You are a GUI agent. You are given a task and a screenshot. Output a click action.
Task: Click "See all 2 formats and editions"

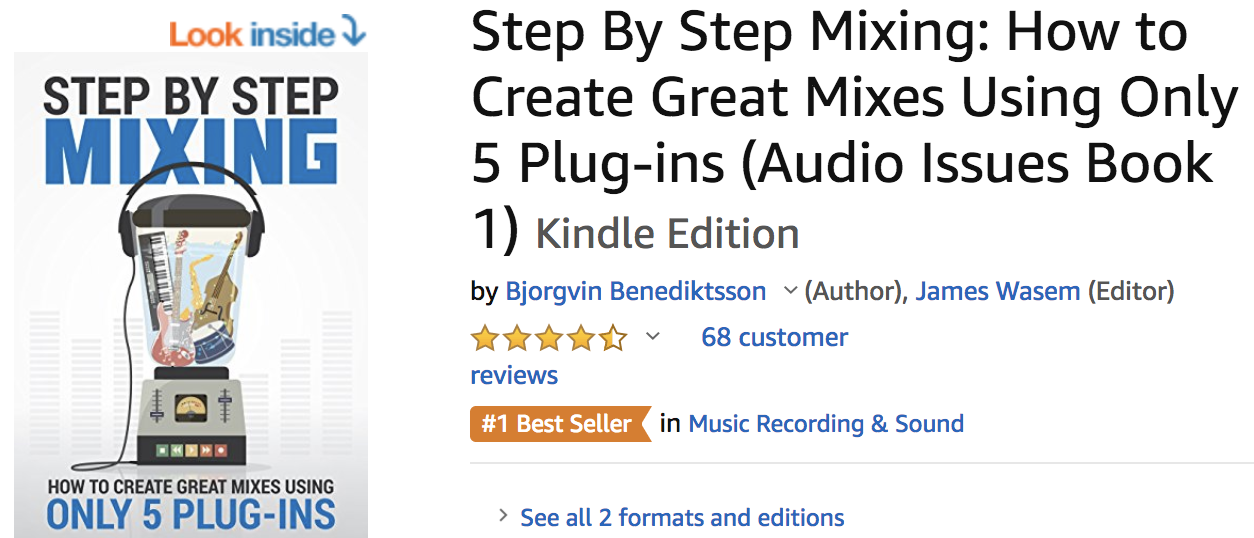682,518
